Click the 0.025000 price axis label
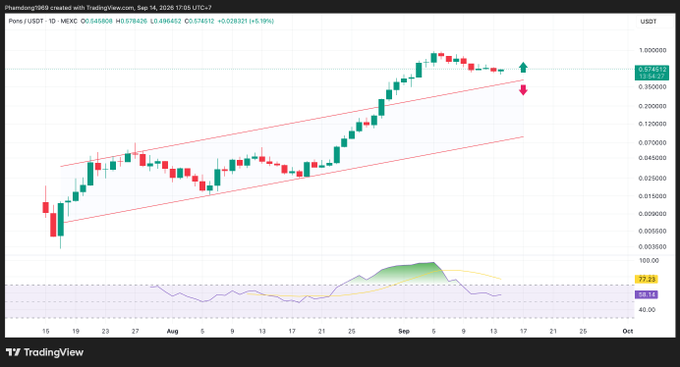 [652, 178]
